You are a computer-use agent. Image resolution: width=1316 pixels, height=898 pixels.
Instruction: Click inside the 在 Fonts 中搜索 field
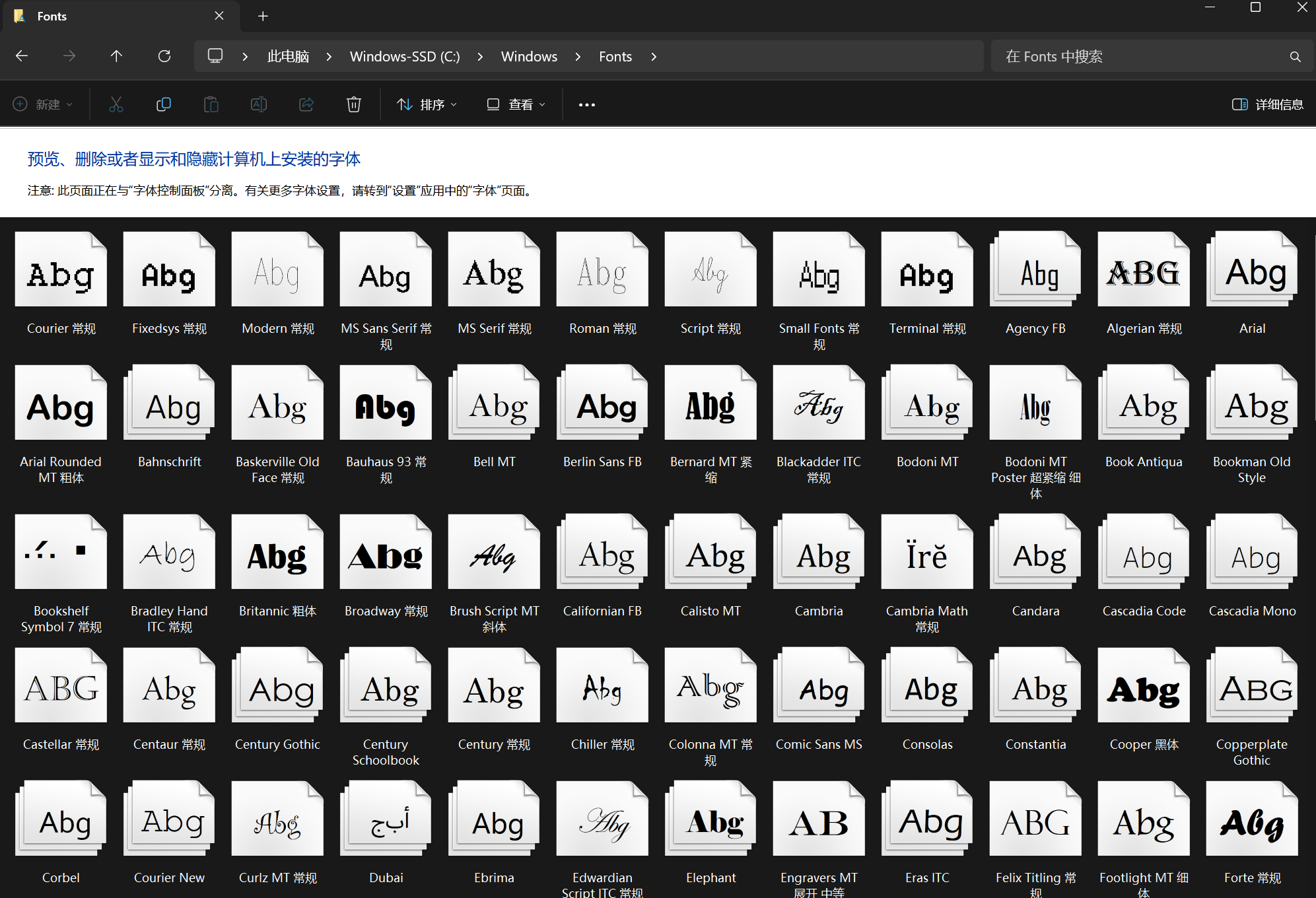tap(1123, 56)
